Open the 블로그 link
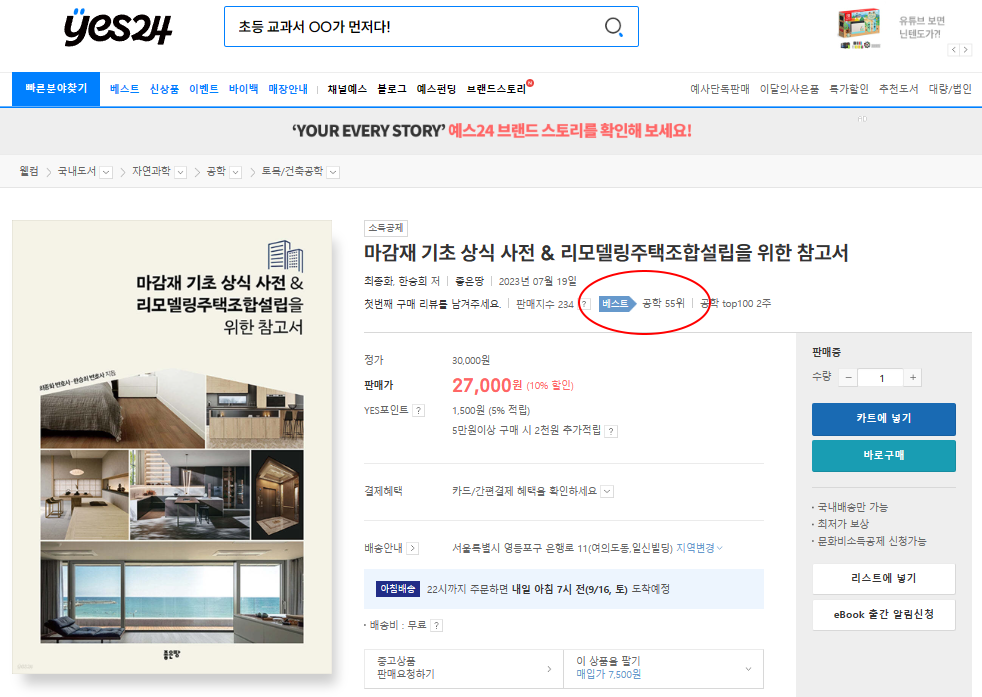The height and width of the screenshot is (697, 982). 392,89
